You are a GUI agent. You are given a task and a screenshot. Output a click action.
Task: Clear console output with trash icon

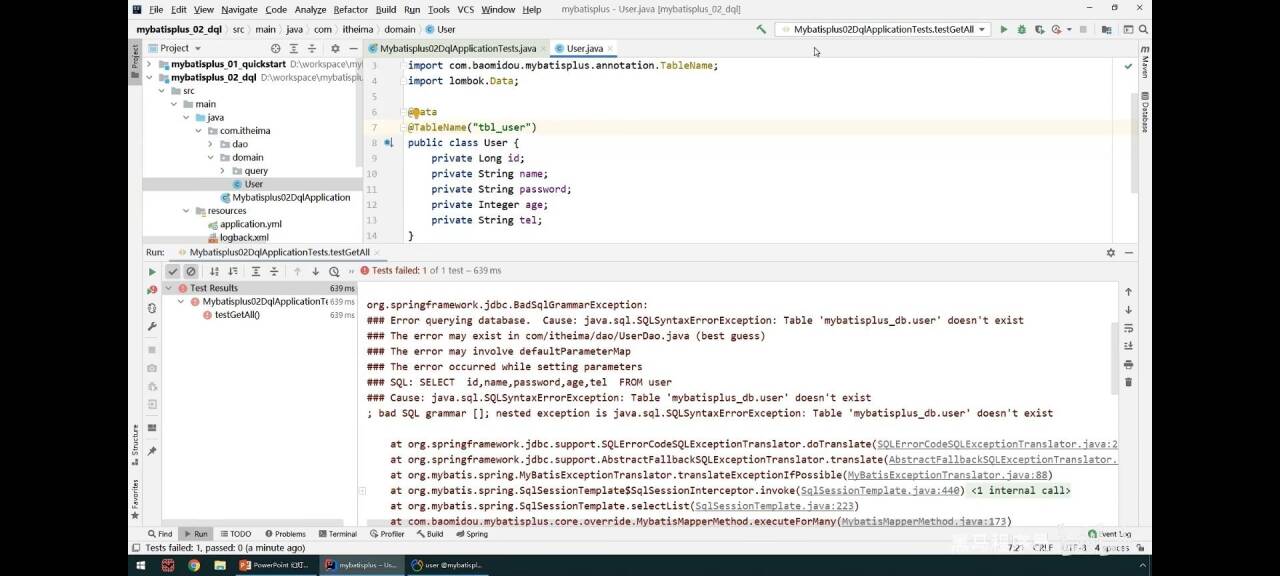point(1128,382)
